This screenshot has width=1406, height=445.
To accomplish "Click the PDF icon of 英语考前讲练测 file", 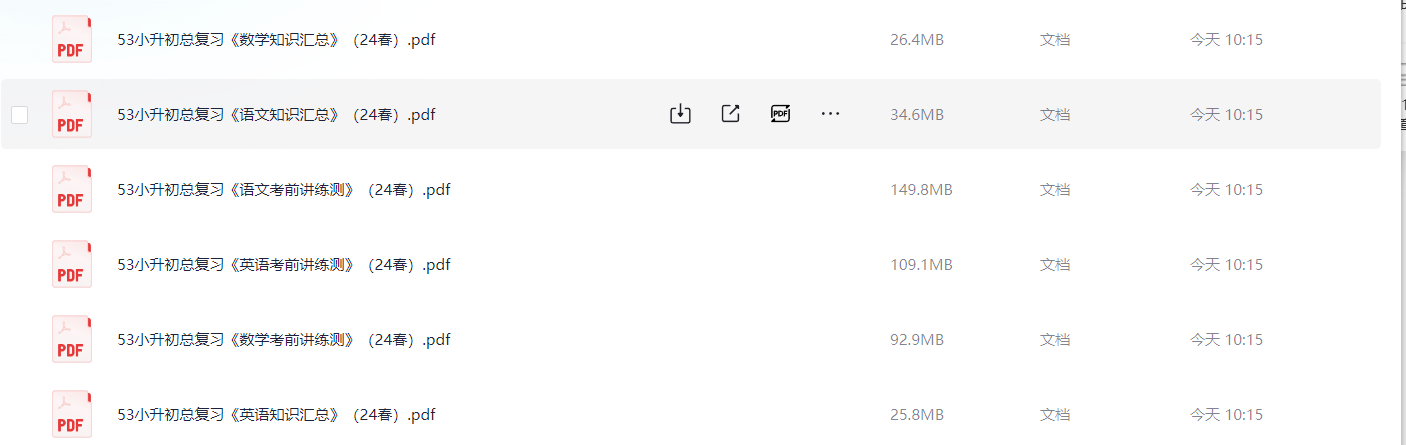I will point(71,264).
